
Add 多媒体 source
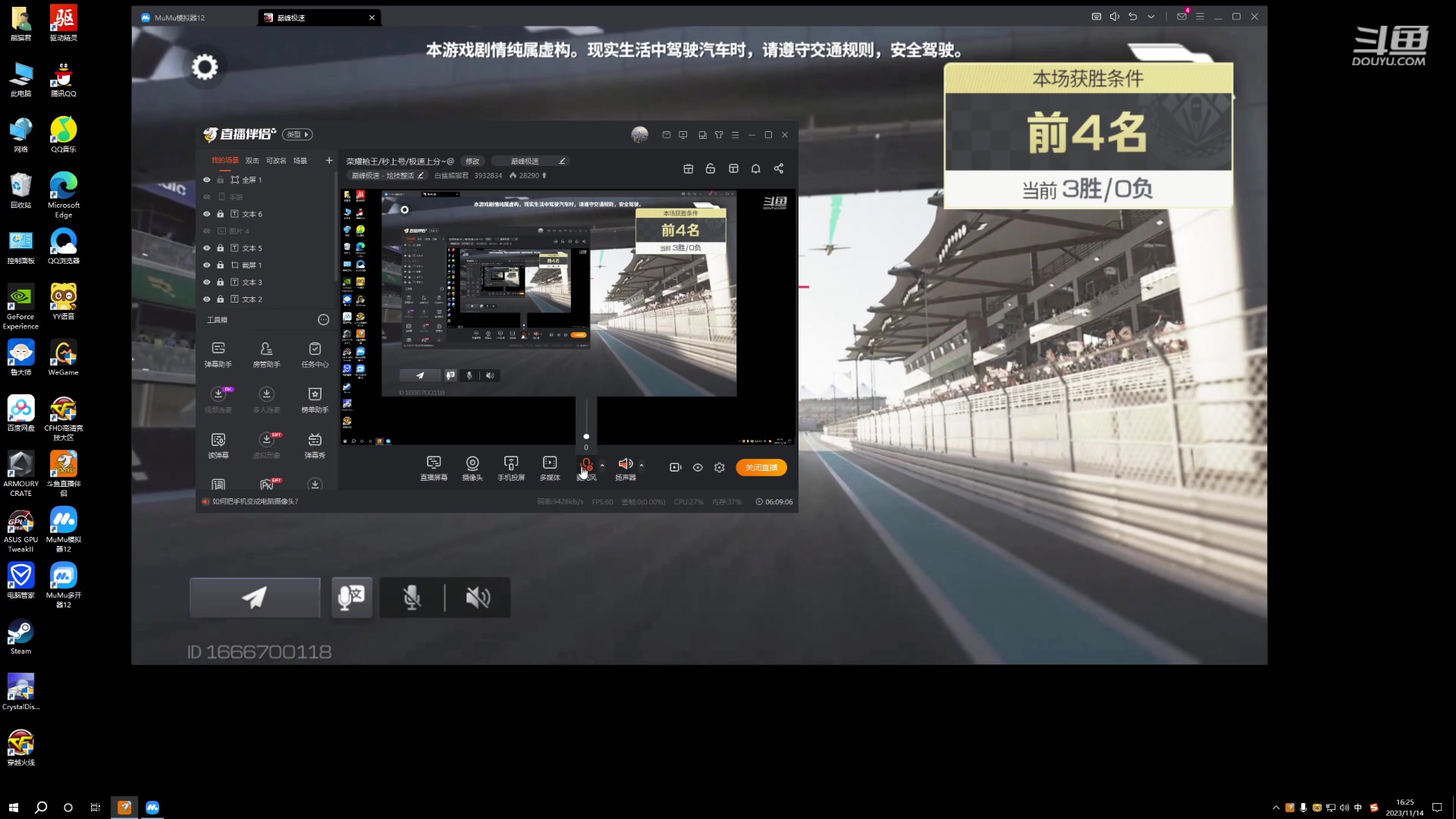pos(550,468)
